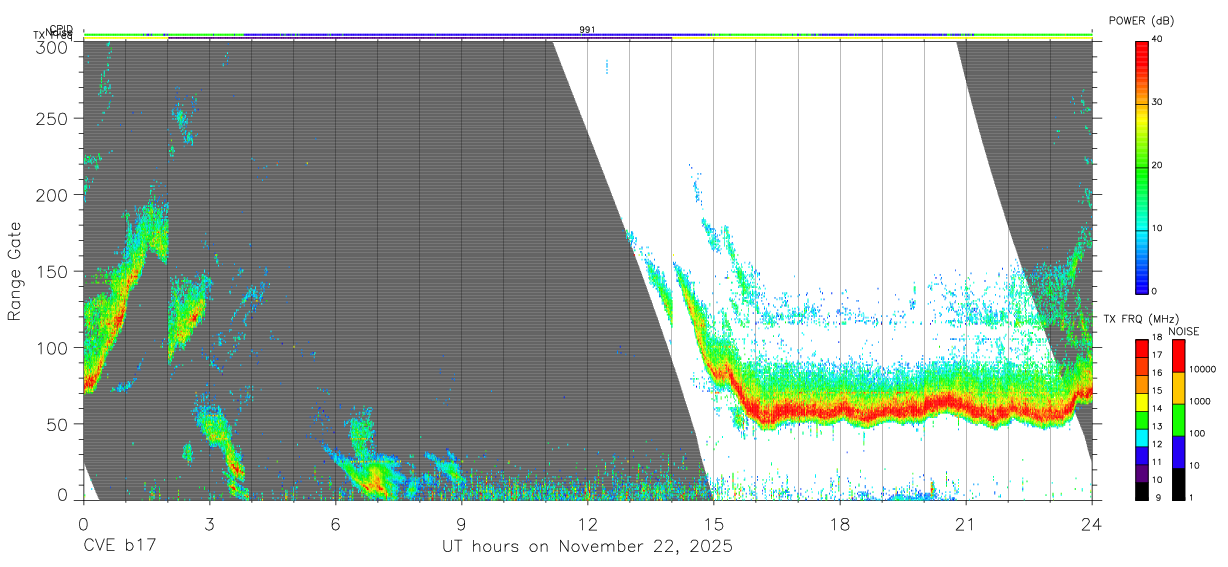
Task: Select the yellow 14 MHz swatch in TX FRQ legend
Action: [x=1141, y=401]
